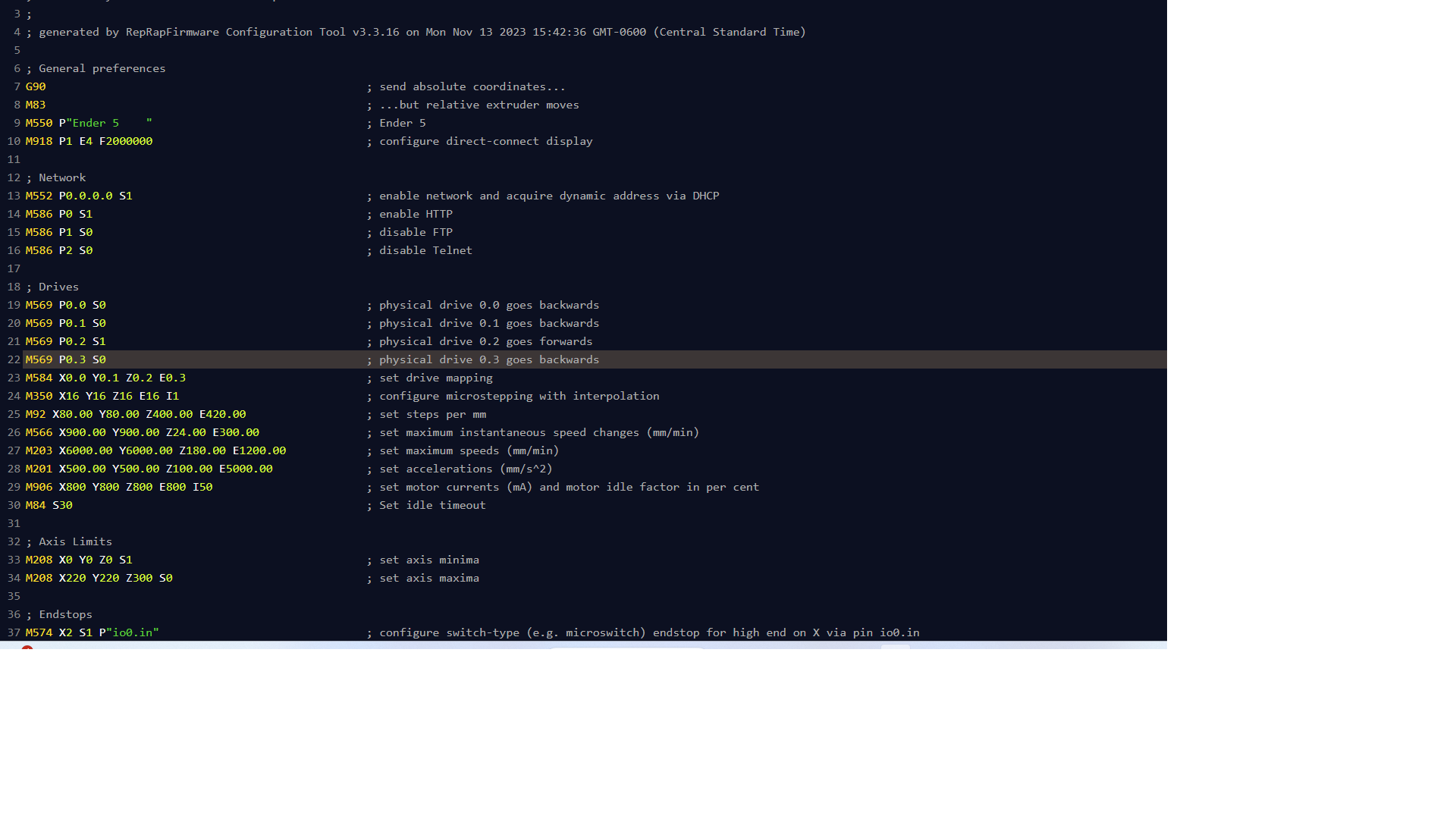Screen dimensions: 1456x819
Task: Click the M550 P"Ender 5" command
Action: (89, 123)
